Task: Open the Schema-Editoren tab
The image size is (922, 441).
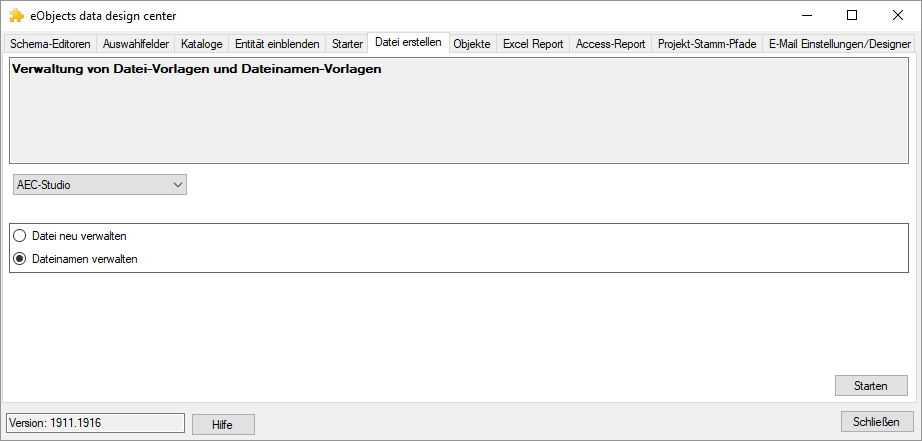Action: pyautogui.click(x=51, y=44)
